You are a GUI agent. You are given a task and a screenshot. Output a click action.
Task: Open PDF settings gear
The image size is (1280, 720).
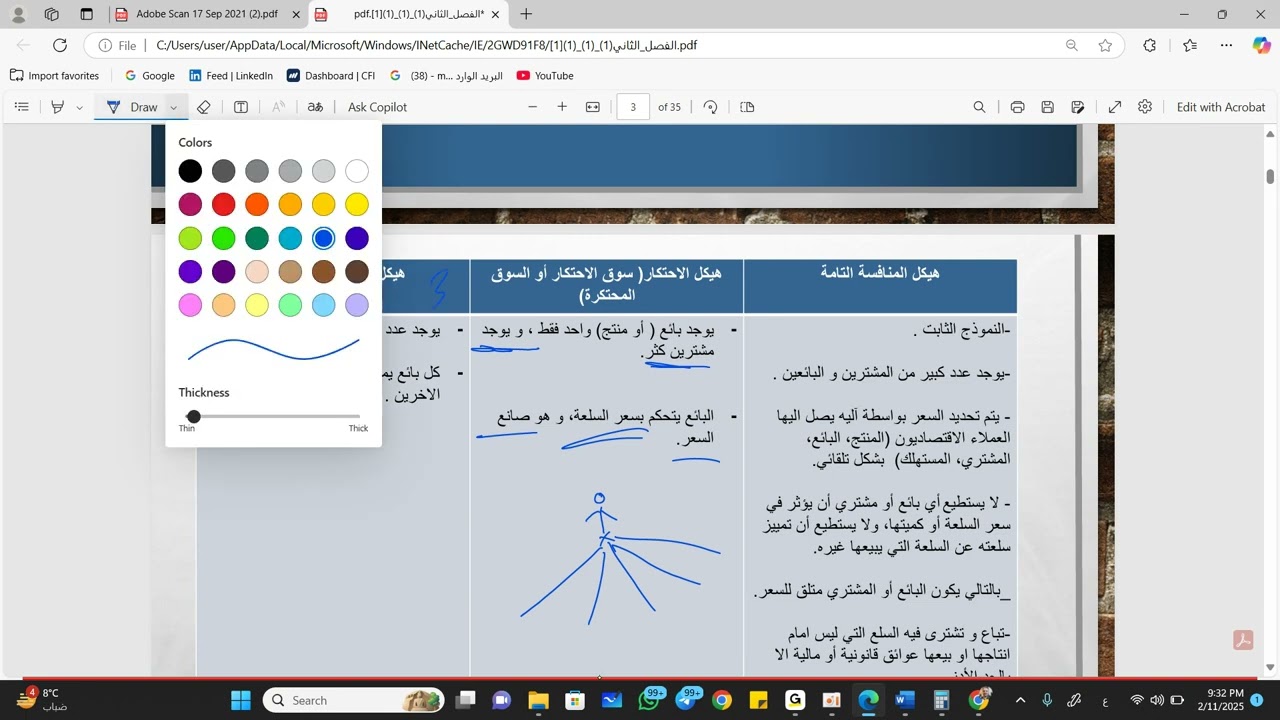(1145, 107)
